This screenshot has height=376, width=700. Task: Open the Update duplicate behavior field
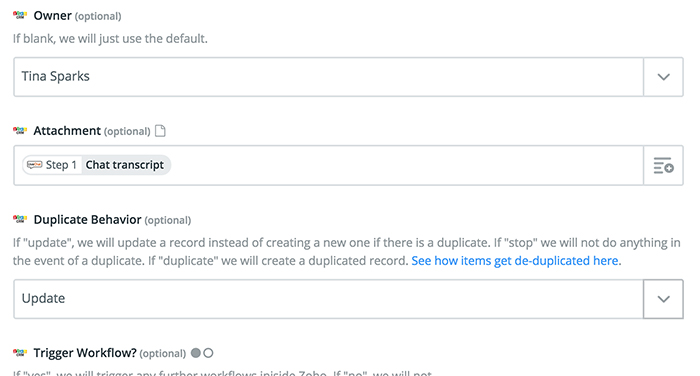pos(329,299)
